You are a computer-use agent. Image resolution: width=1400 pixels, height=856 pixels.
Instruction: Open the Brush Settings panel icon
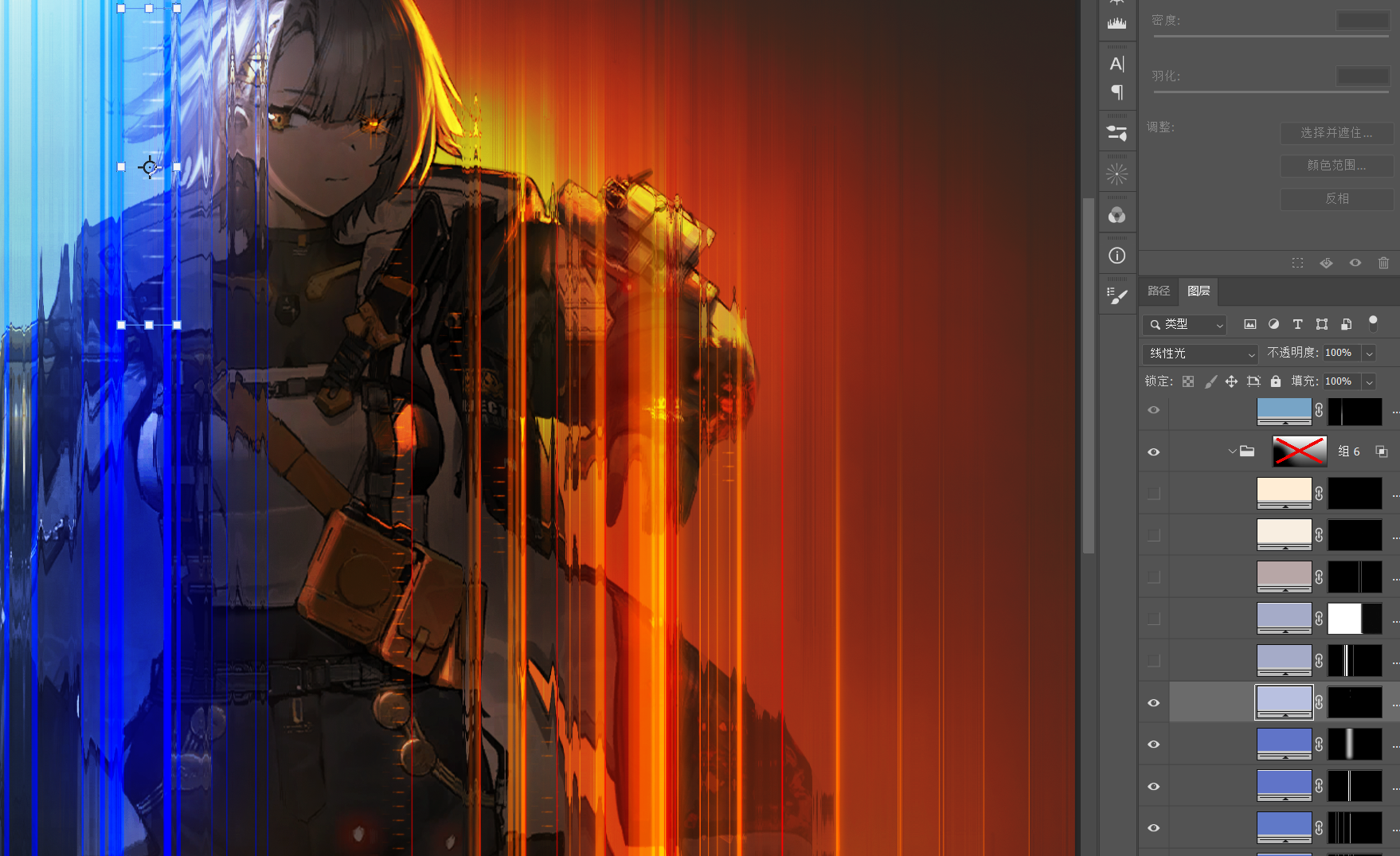coord(1117,296)
